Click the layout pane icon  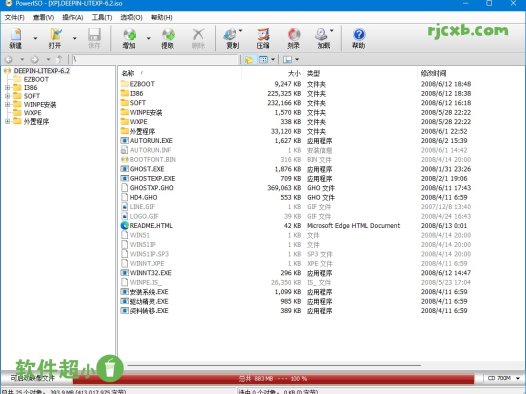(x=287, y=60)
